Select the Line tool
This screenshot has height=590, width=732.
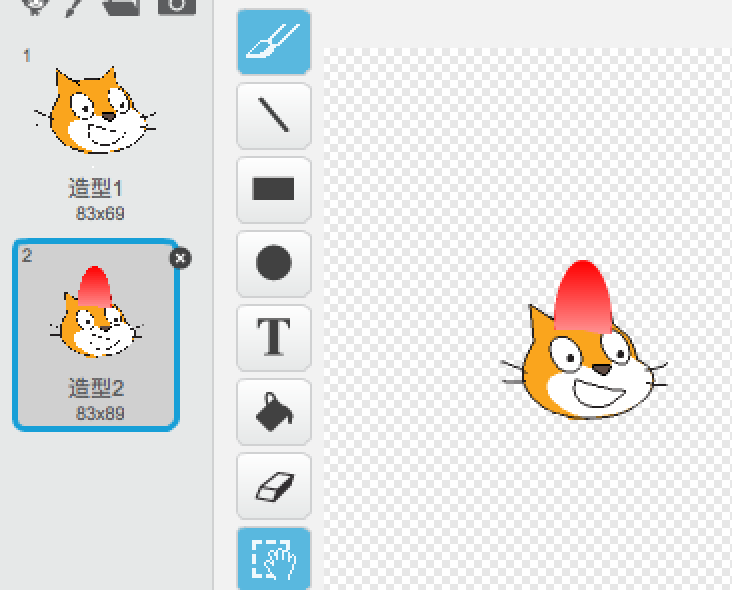pos(274,116)
